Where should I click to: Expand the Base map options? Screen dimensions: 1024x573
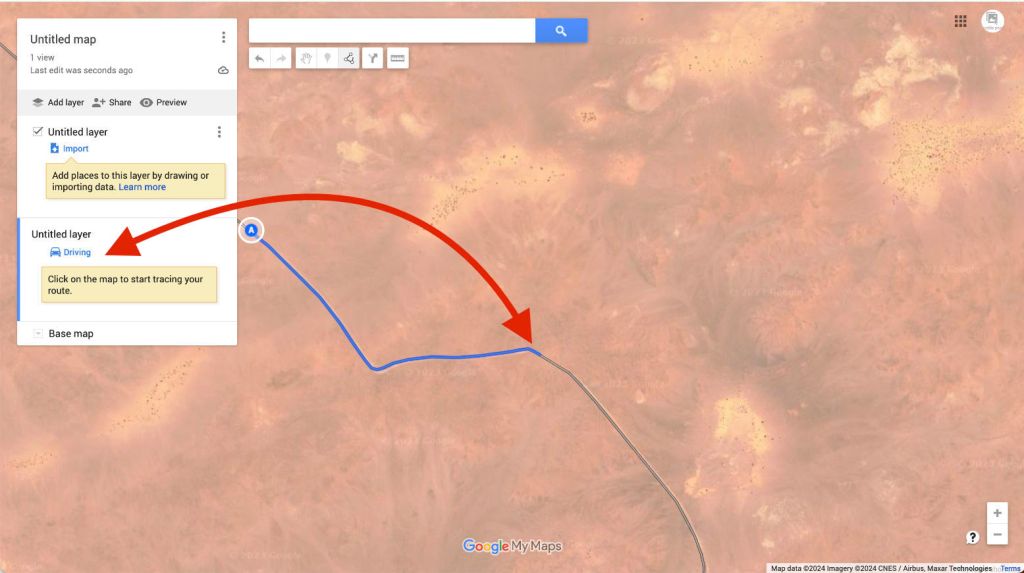click(x=38, y=333)
